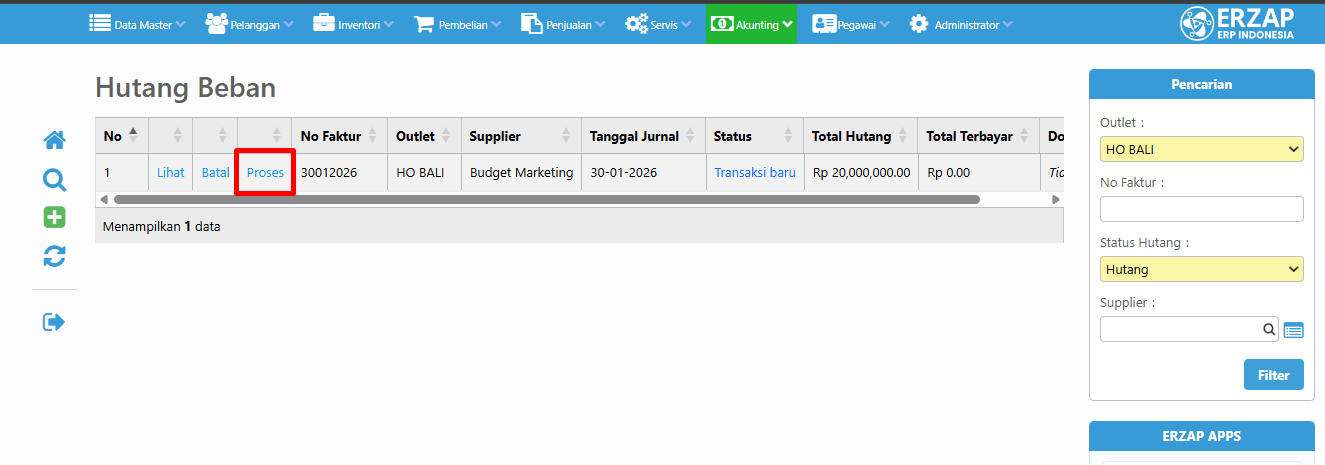1325x465 pixels.
Task: Click the home icon in left sidebar
Action: [x=54, y=141]
